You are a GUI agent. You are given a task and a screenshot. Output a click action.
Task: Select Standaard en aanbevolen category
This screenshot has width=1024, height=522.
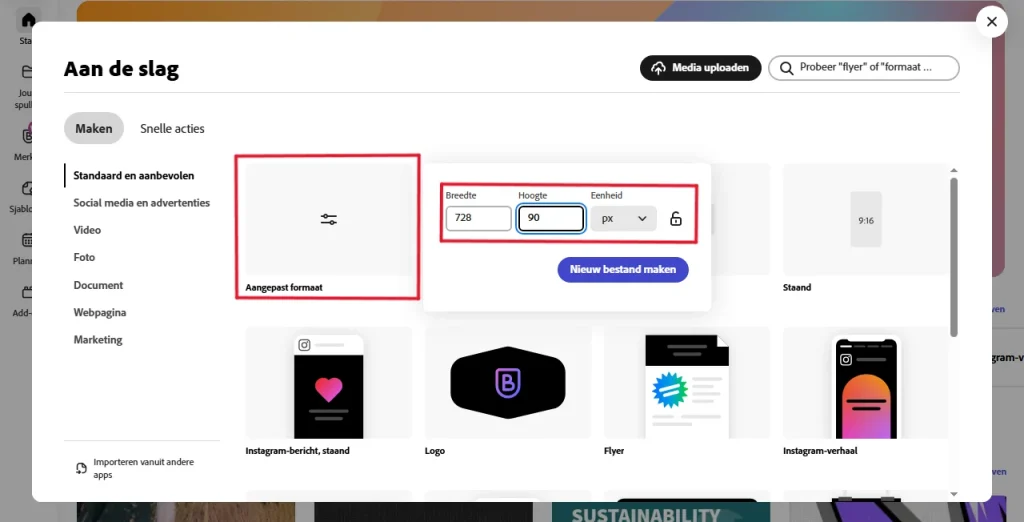point(134,176)
